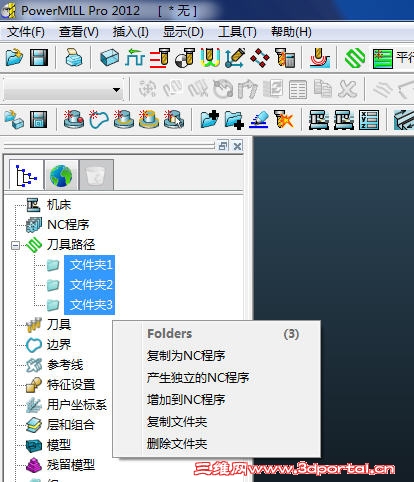The image size is (414, 482).
Task: Click the folder with plus sign icon
Action: (210, 119)
